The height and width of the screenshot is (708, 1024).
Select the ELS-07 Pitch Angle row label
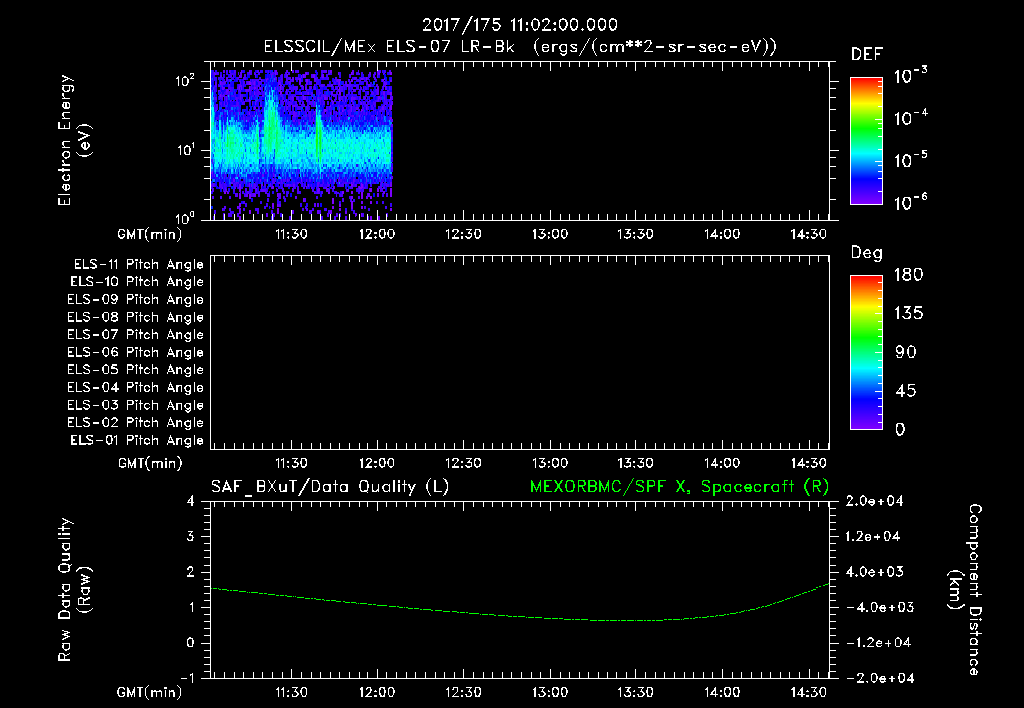tap(135, 335)
